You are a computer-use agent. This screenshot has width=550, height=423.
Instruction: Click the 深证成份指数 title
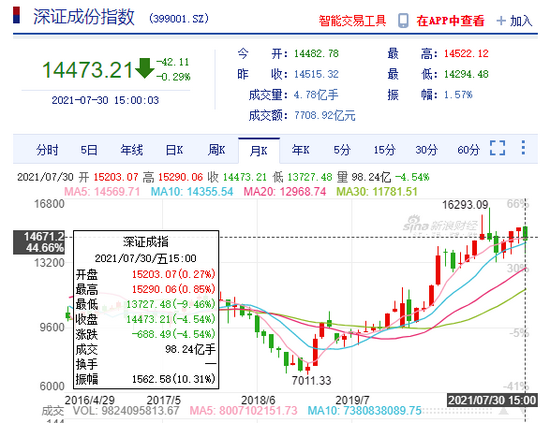tap(84, 16)
